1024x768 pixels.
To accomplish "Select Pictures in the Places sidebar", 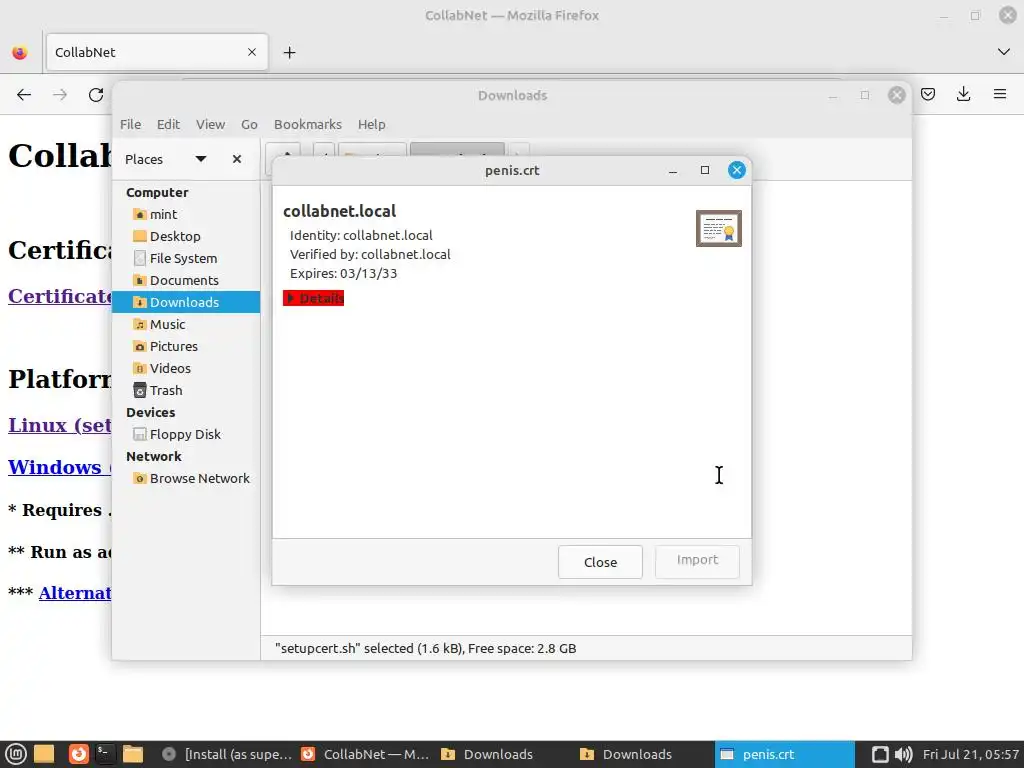I will point(186,346).
